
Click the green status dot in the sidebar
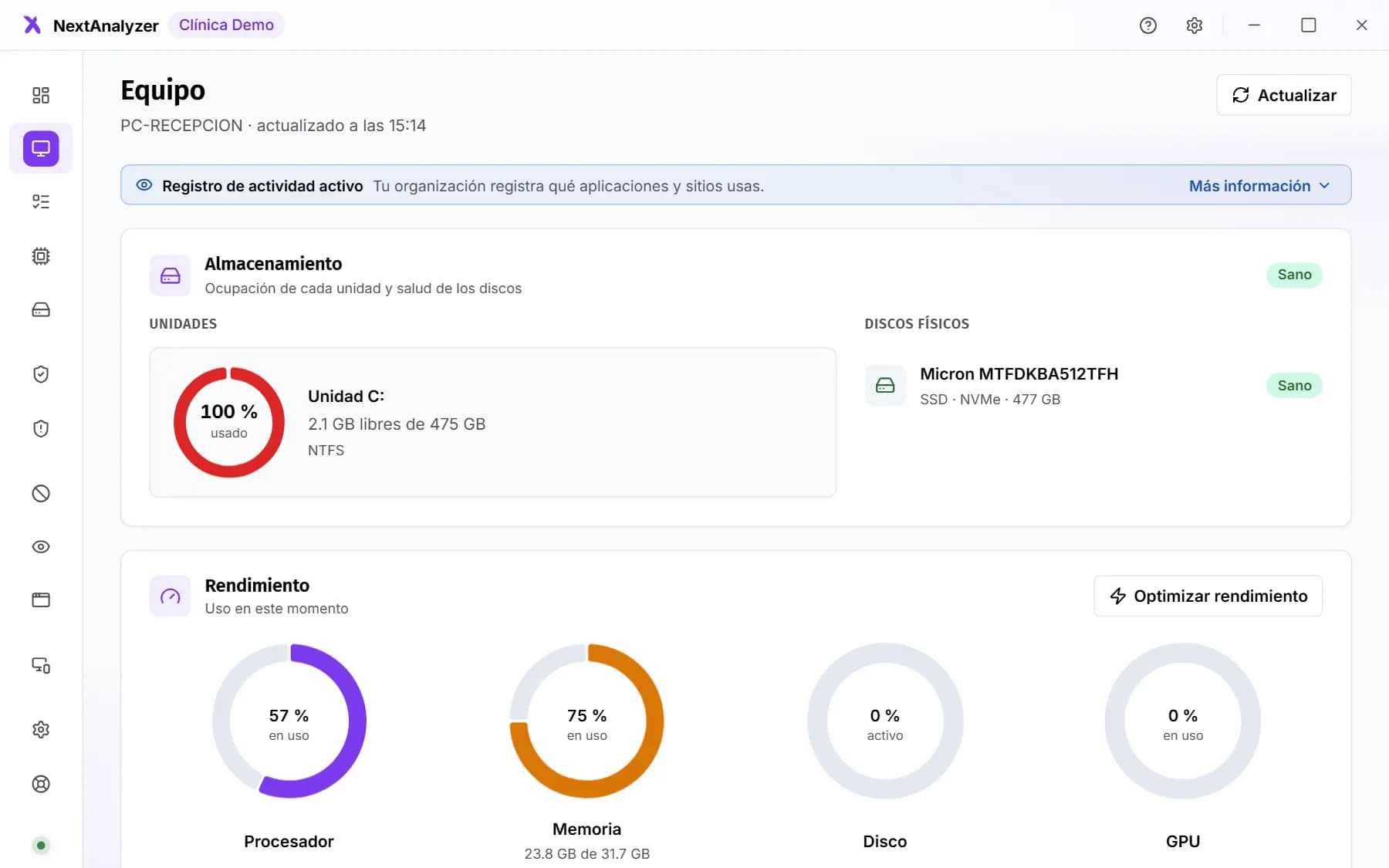tap(41, 846)
